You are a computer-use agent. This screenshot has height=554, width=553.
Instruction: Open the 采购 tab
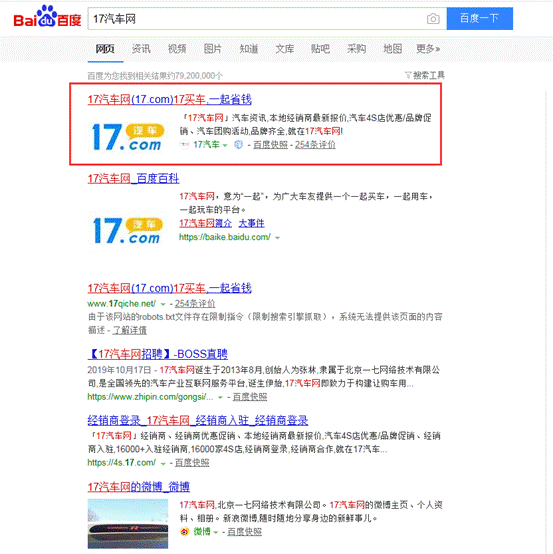[356, 49]
